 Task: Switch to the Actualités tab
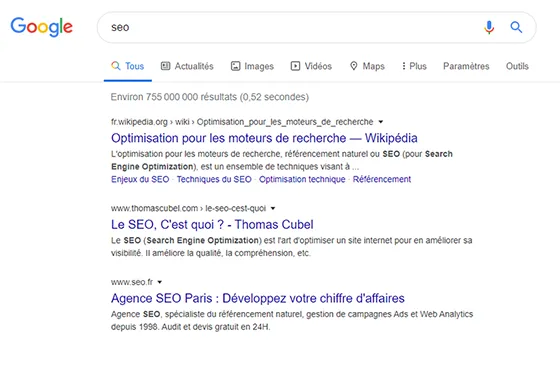tap(187, 66)
